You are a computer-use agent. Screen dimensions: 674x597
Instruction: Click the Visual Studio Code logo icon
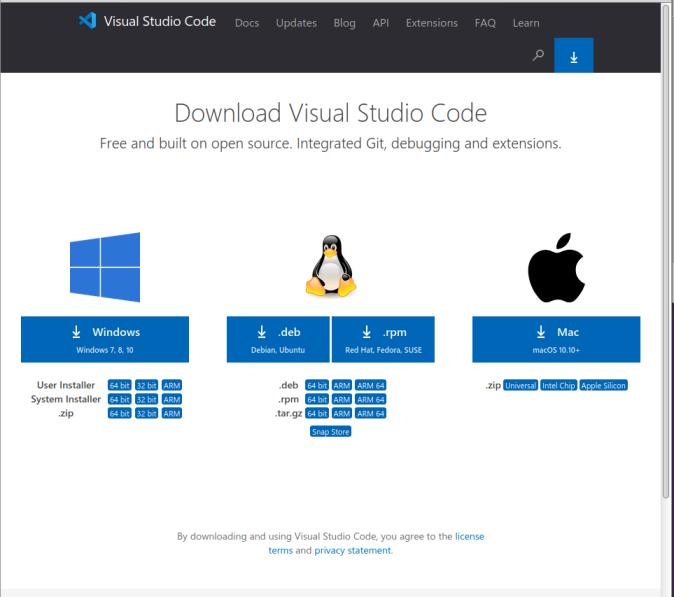click(88, 21)
